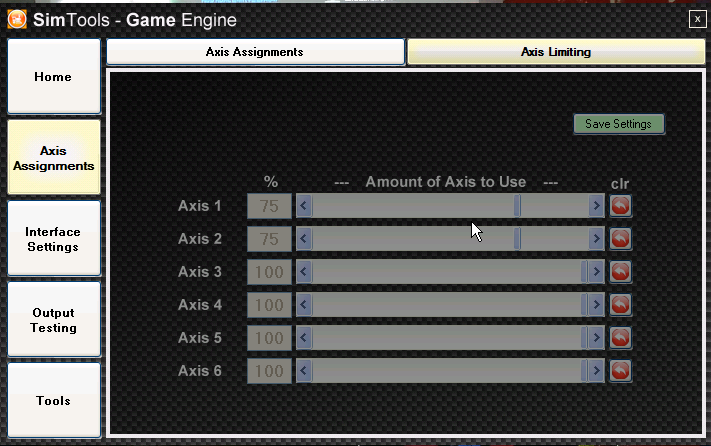Increase Axis 6 slider with right arrow

[x=596, y=371]
